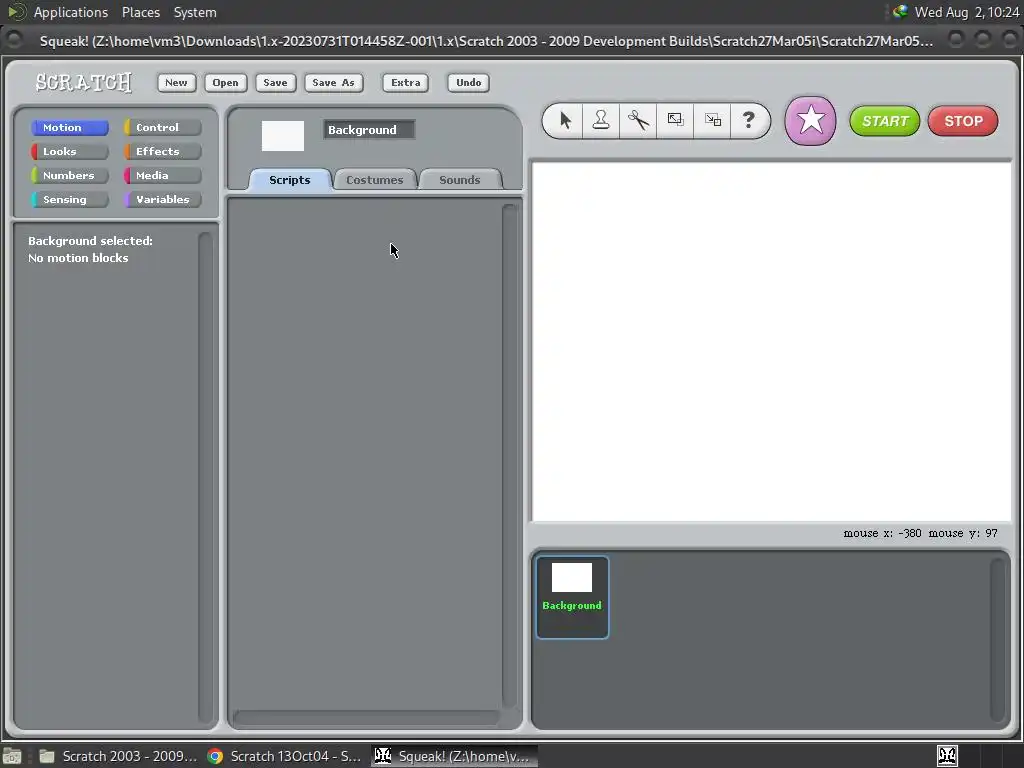The width and height of the screenshot is (1024, 768).
Task: Click the window menu button at title bar left
Action: tap(14, 40)
